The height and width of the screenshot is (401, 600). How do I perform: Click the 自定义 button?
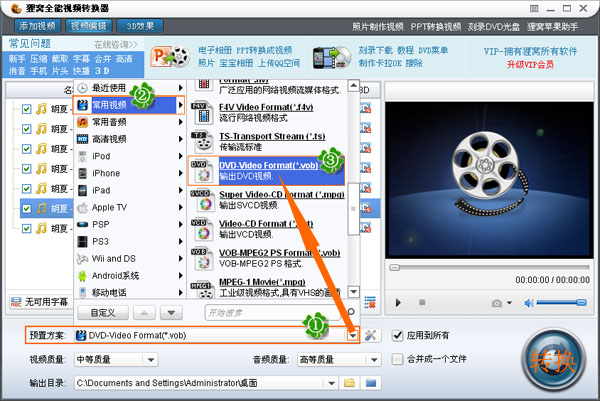point(103,313)
